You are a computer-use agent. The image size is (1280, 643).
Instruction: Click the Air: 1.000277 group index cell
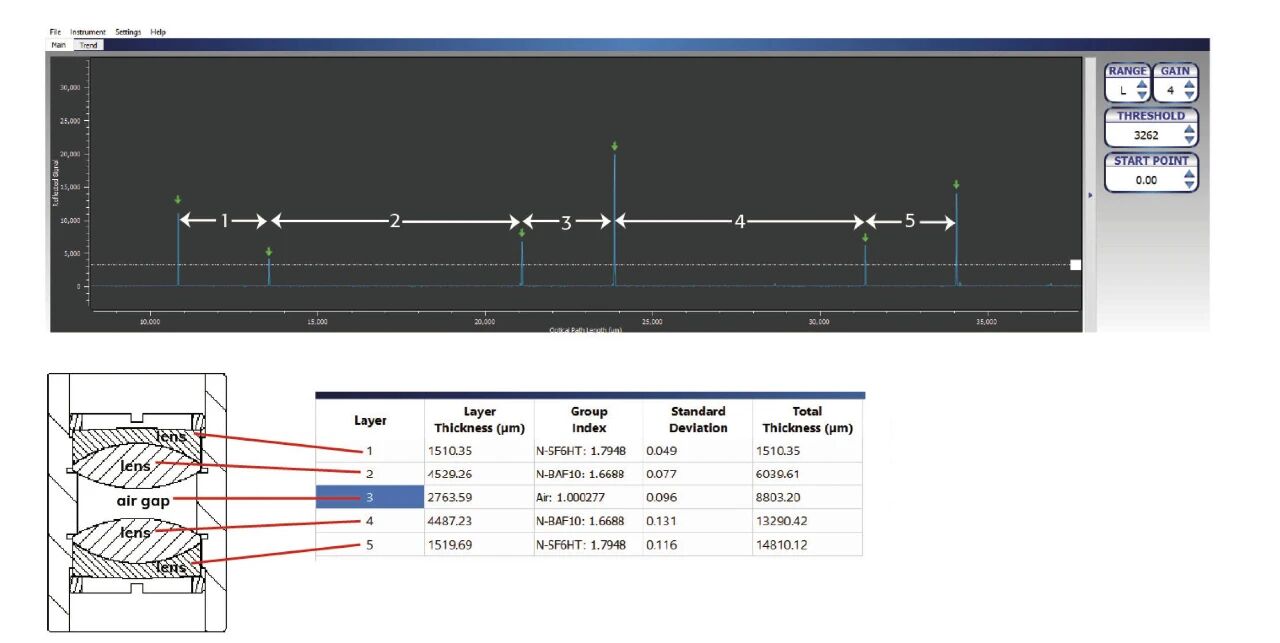coord(588,497)
